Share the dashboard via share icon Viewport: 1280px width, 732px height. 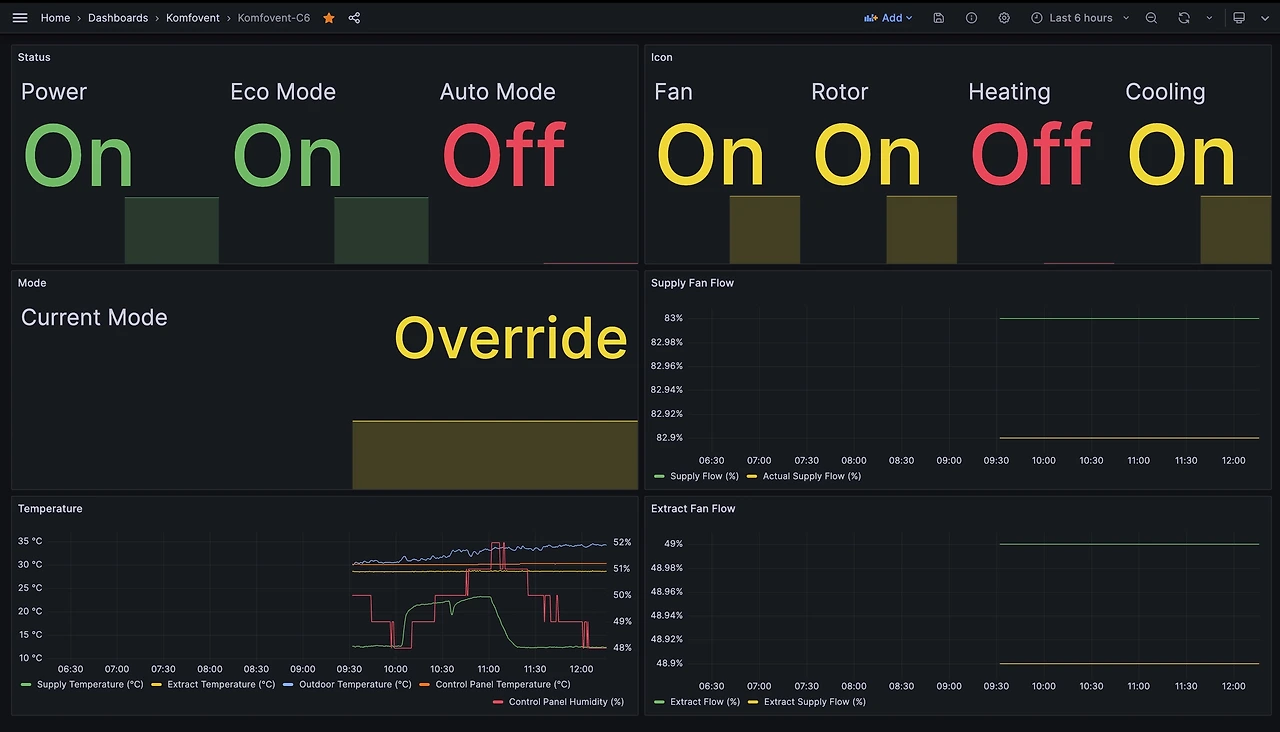[354, 18]
